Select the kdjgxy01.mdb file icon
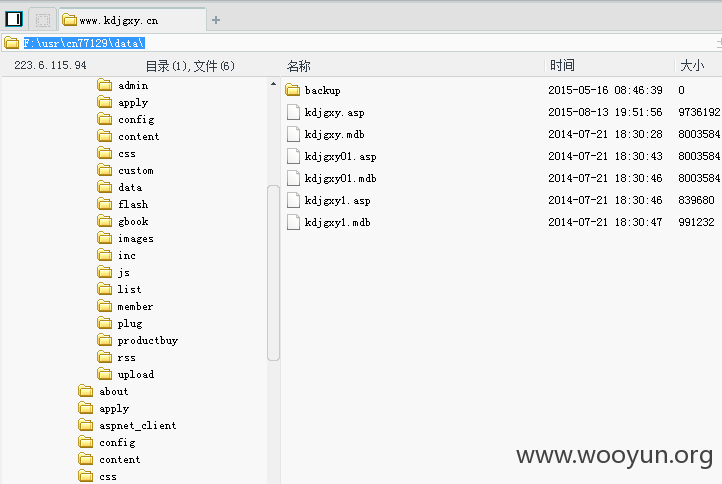 click(x=293, y=178)
